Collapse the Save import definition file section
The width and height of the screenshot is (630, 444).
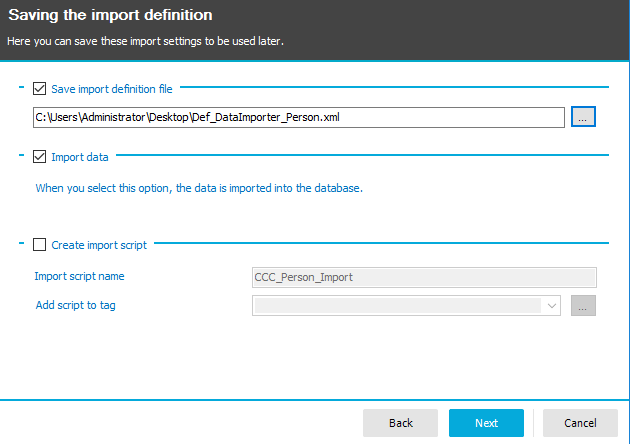pos(21,89)
